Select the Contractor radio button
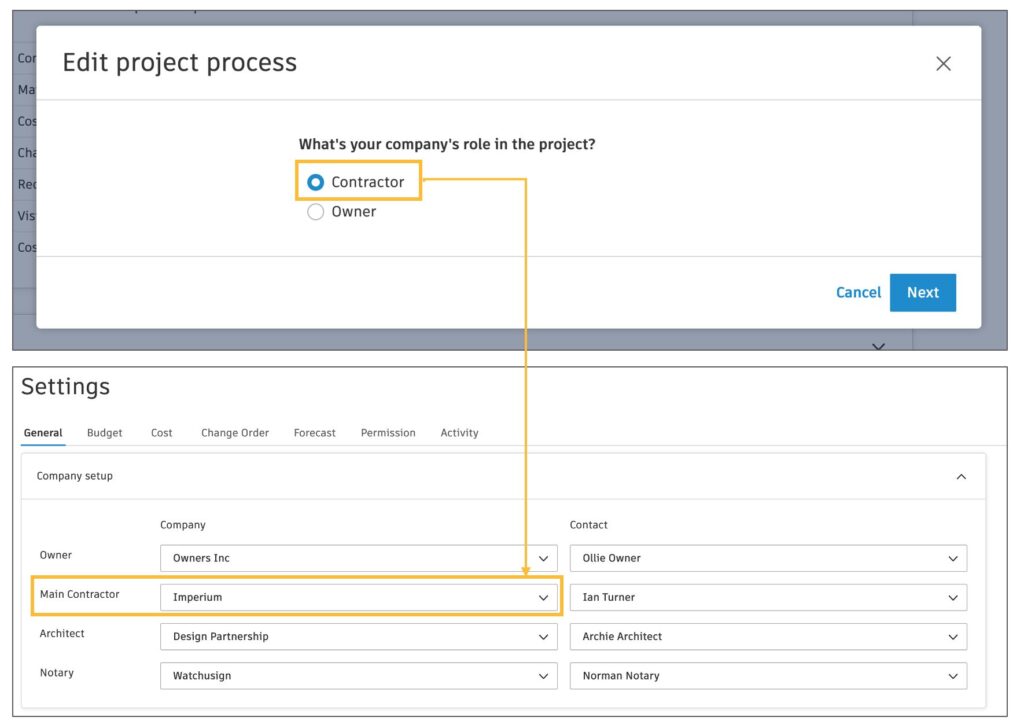The height and width of the screenshot is (728, 1024). (316, 182)
